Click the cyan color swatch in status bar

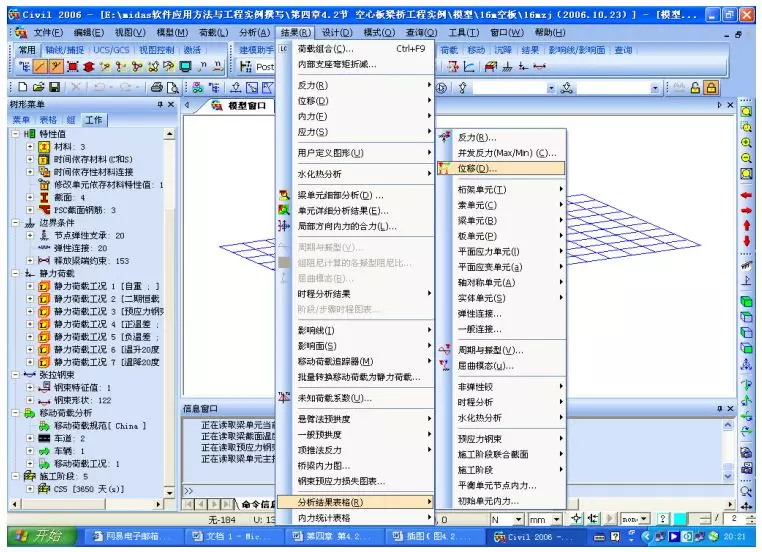[679, 519]
